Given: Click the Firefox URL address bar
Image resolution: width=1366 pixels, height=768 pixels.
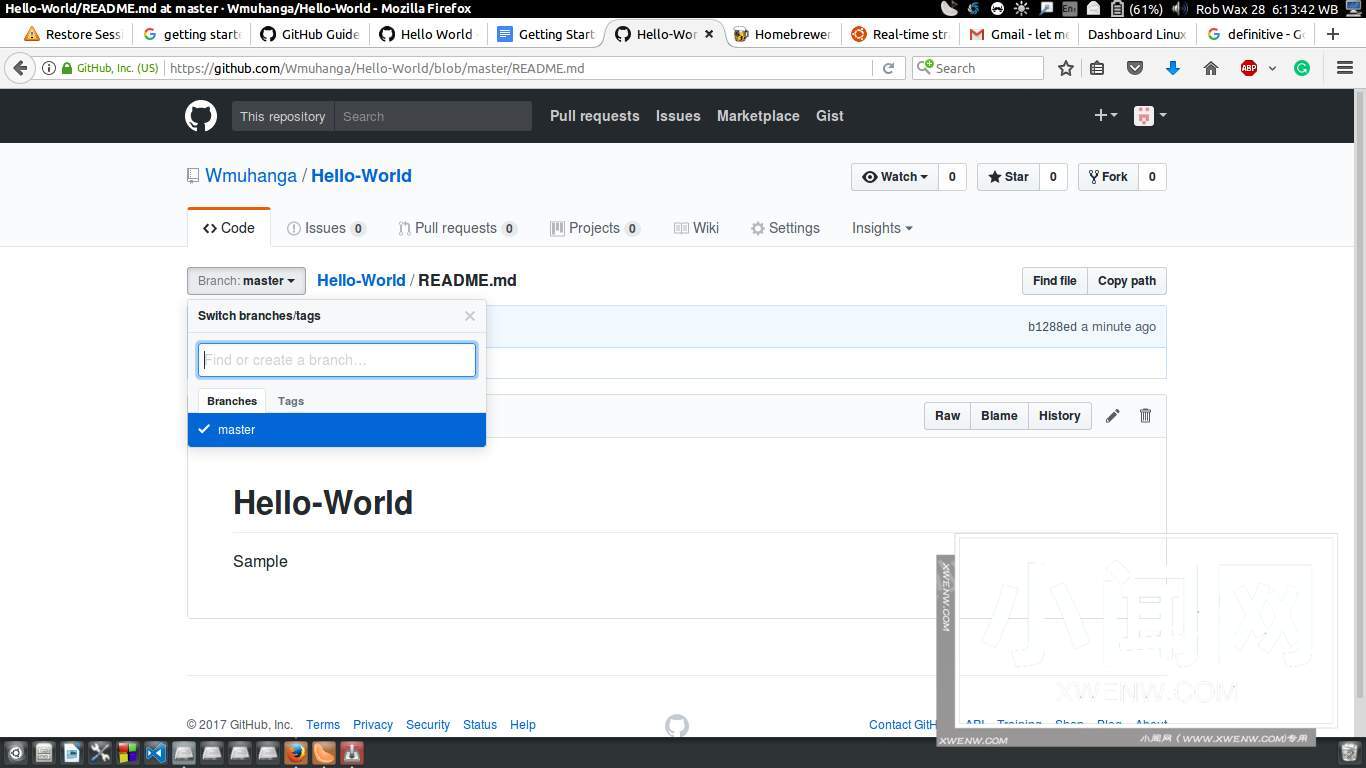Looking at the screenshot, I should pyautogui.click(x=518, y=68).
